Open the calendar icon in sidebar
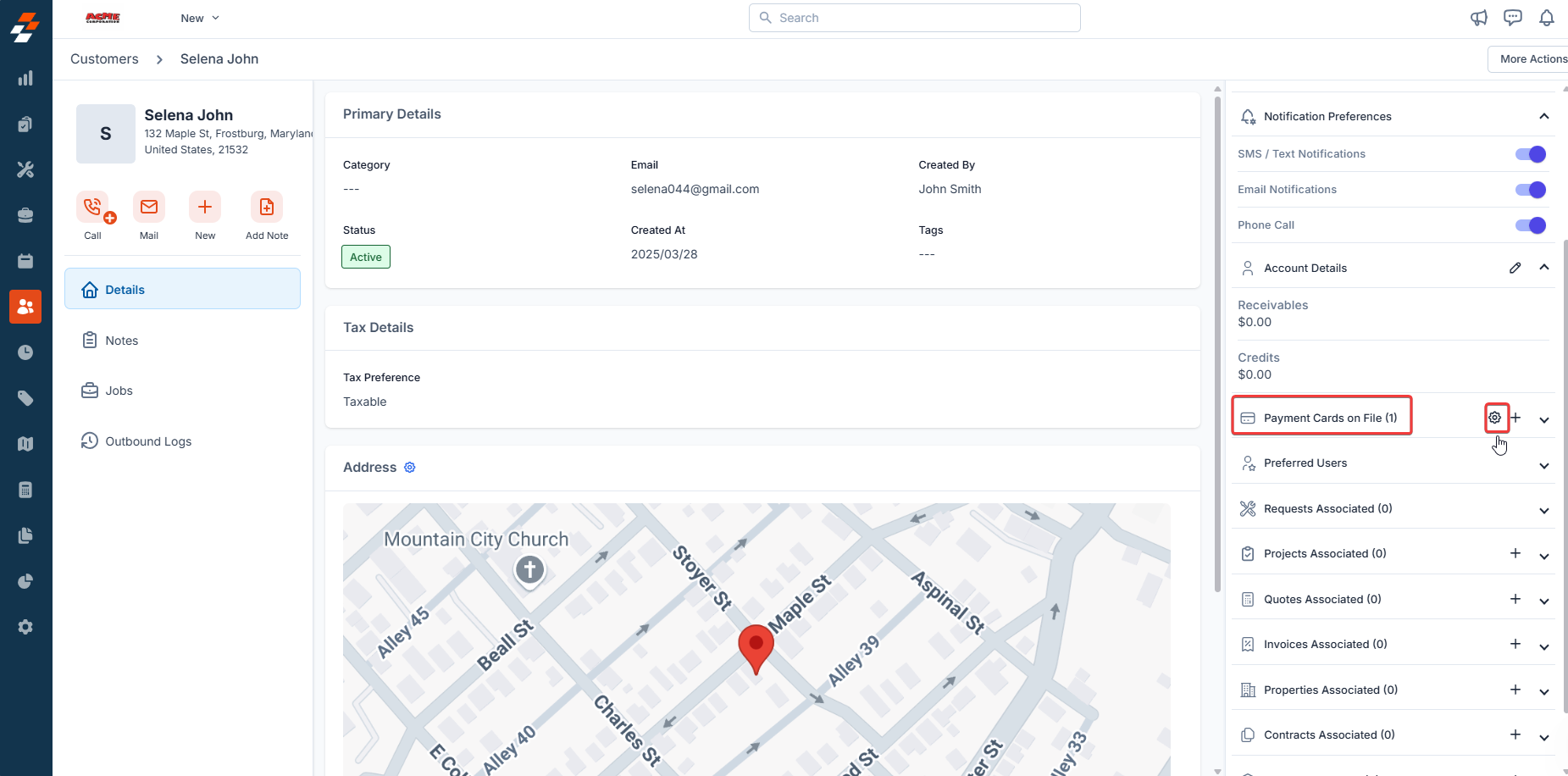This screenshot has height=776, width=1568. coord(25,261)
